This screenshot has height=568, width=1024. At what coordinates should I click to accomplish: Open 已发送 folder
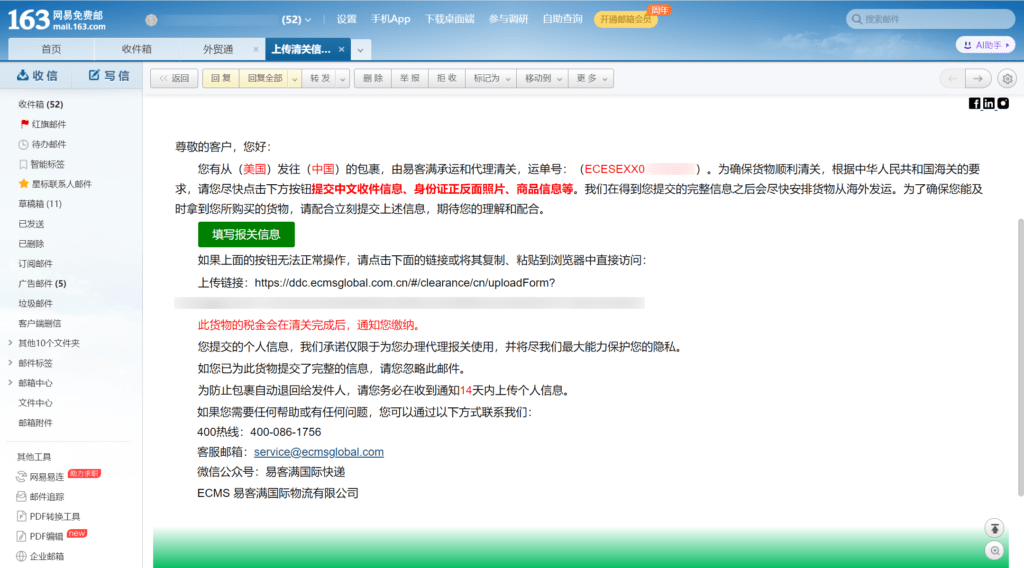tap(31, 224)
